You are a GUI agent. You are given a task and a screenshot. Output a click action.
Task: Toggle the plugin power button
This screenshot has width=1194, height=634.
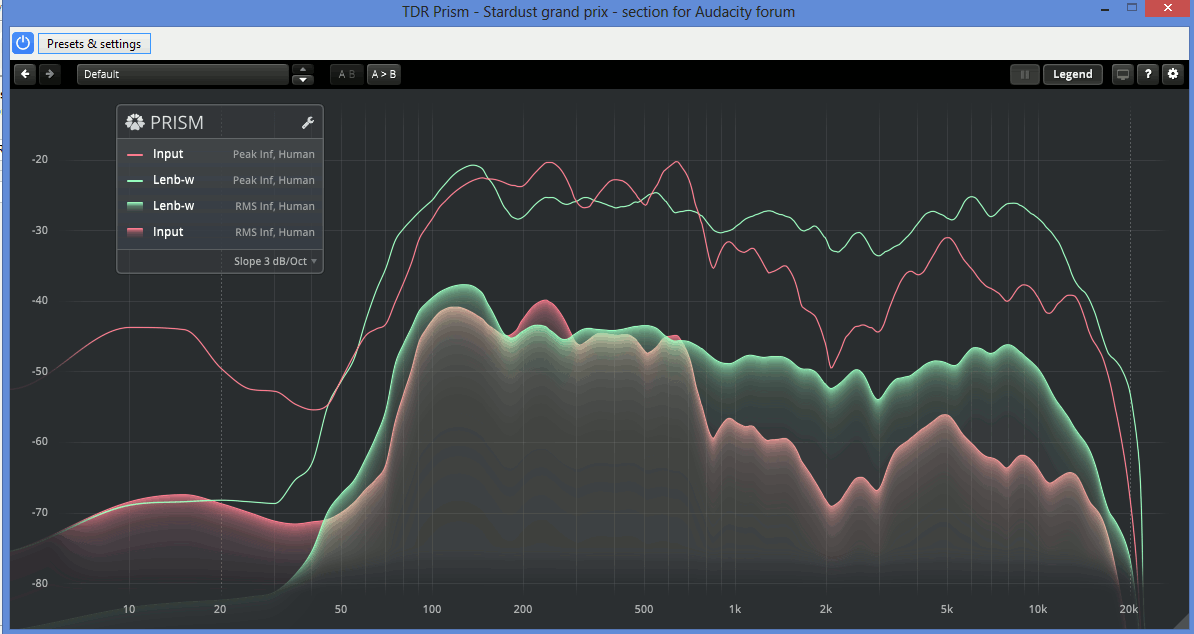(23, 43)
